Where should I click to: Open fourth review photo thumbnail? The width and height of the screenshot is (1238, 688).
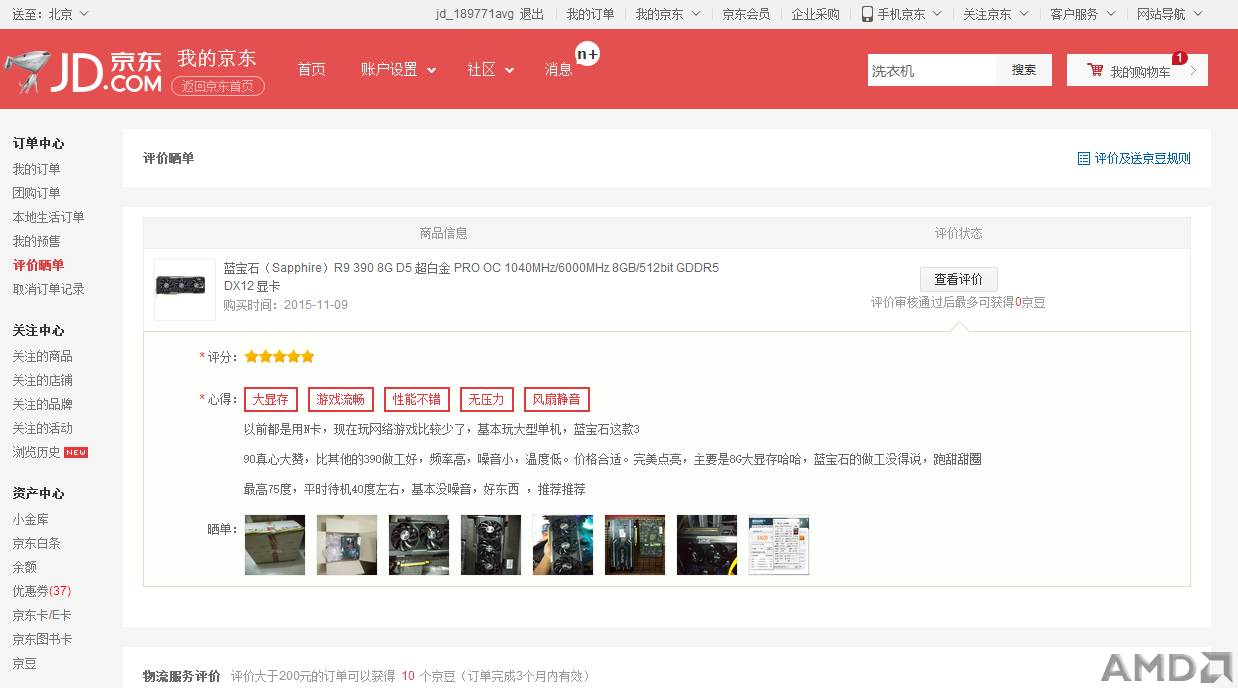491,545
